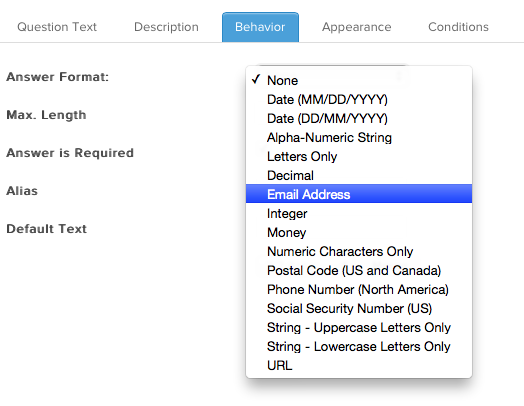
Task: Select URL at the list bottom
Action: click(359, 366)
